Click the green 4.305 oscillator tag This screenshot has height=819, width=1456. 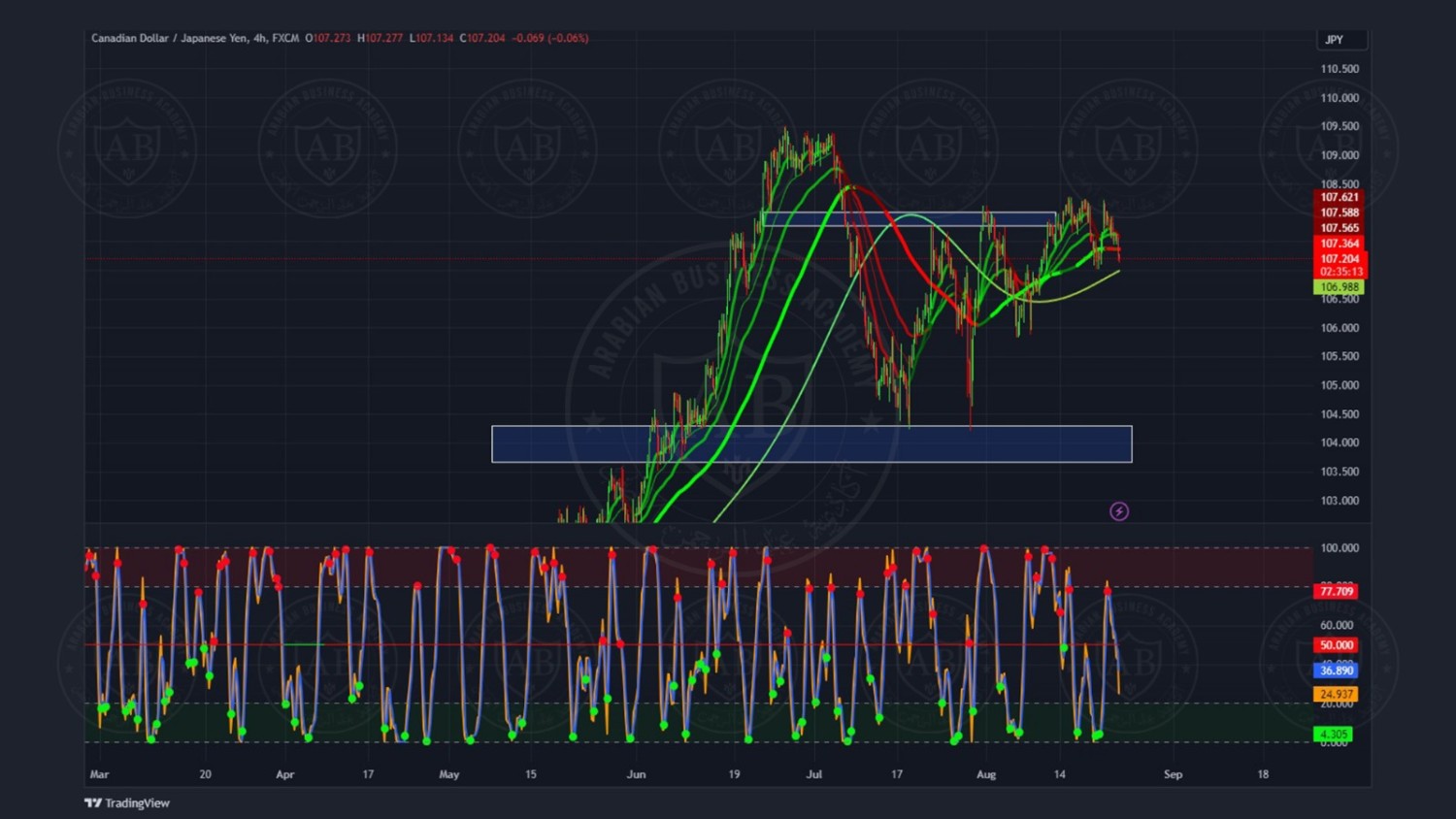(1334, 735)
